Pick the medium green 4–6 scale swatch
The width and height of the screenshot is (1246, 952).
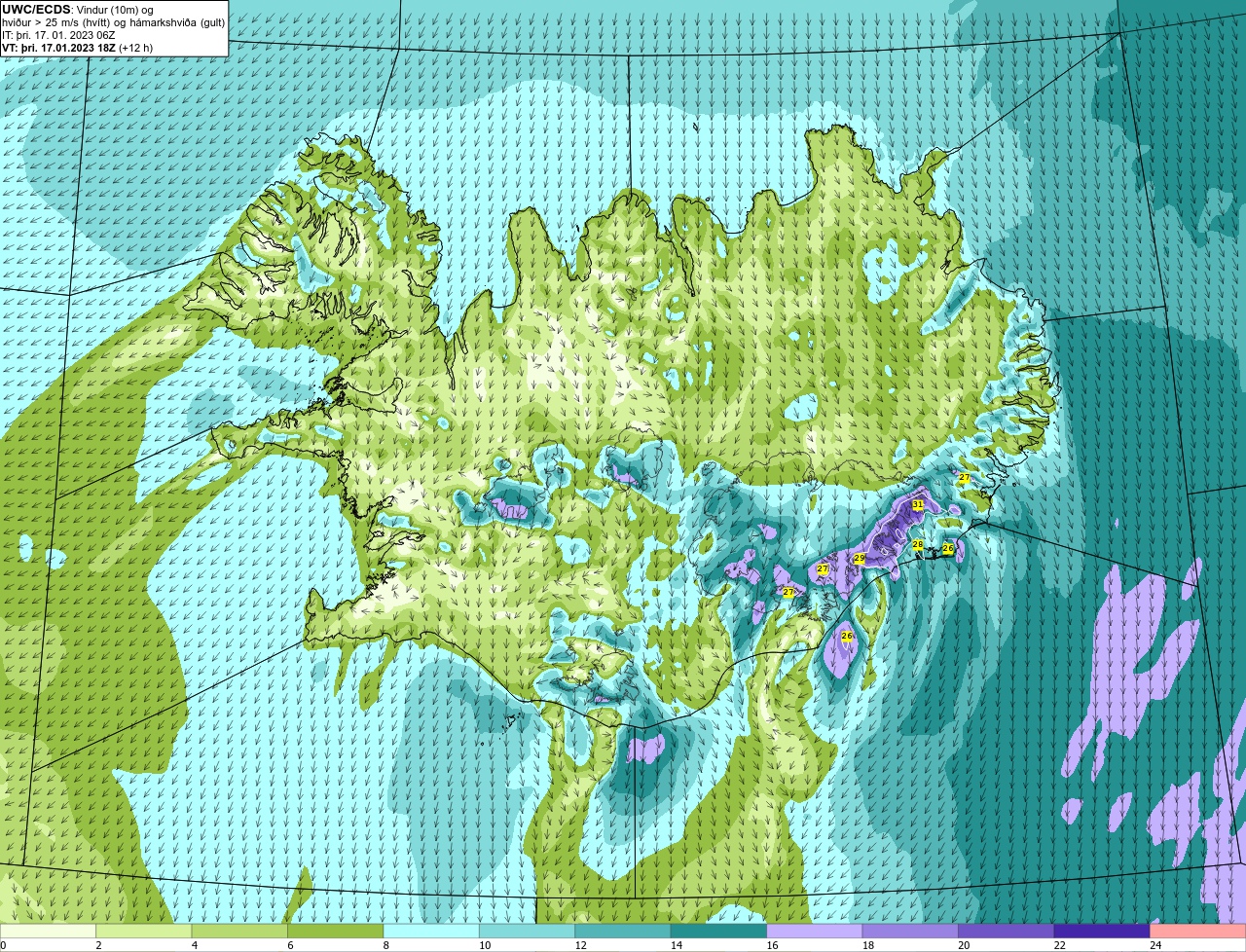[239, 932]
